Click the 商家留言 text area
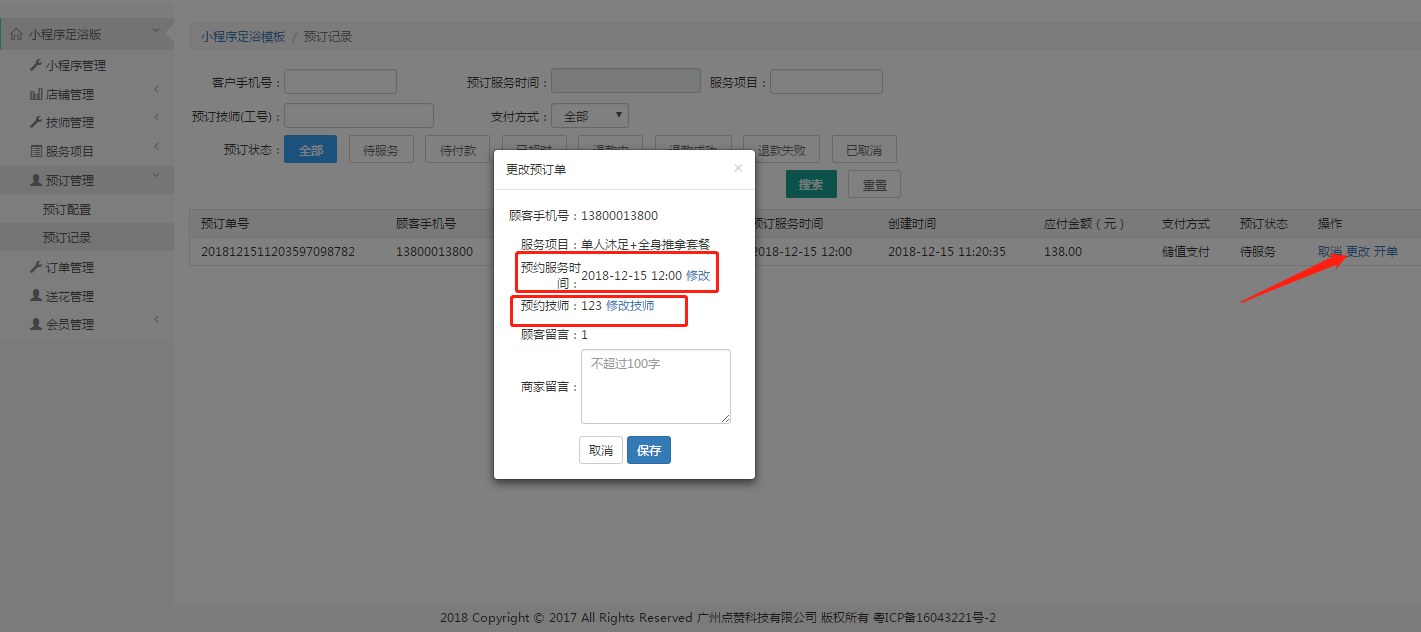Viewport: 1421px width, 632px height. [x=656, y=386]
